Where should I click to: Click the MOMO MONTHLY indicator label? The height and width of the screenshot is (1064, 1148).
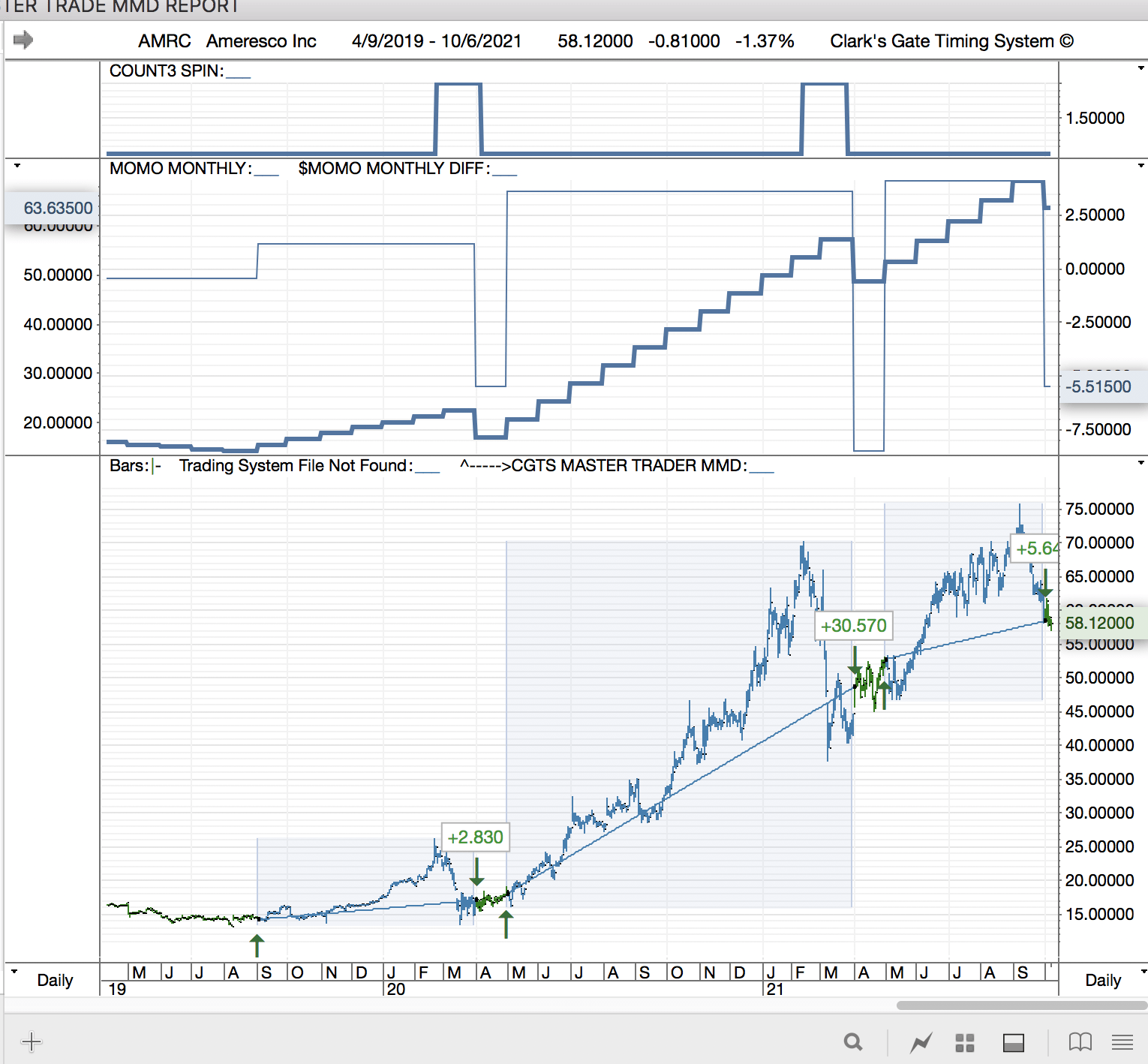(180, 168)
